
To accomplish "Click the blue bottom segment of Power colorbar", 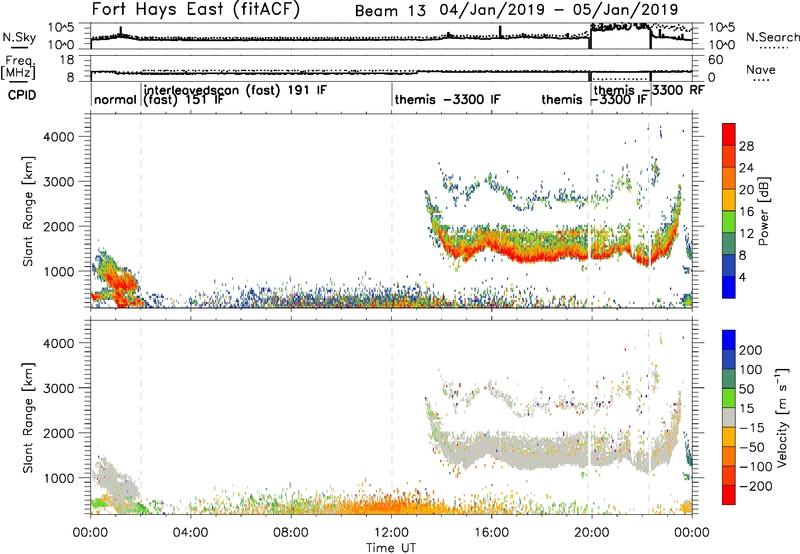I will (729, 287).
